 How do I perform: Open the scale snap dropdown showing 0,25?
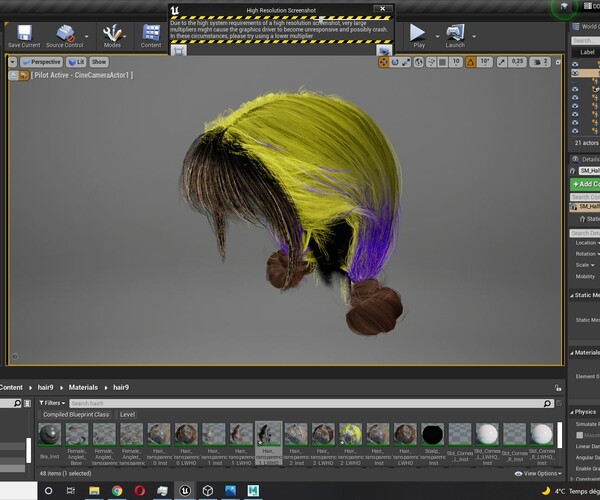pos(517,62)
